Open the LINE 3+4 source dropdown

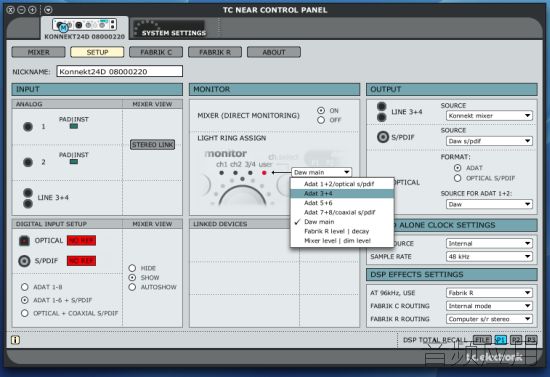click(x=489, y=116)
